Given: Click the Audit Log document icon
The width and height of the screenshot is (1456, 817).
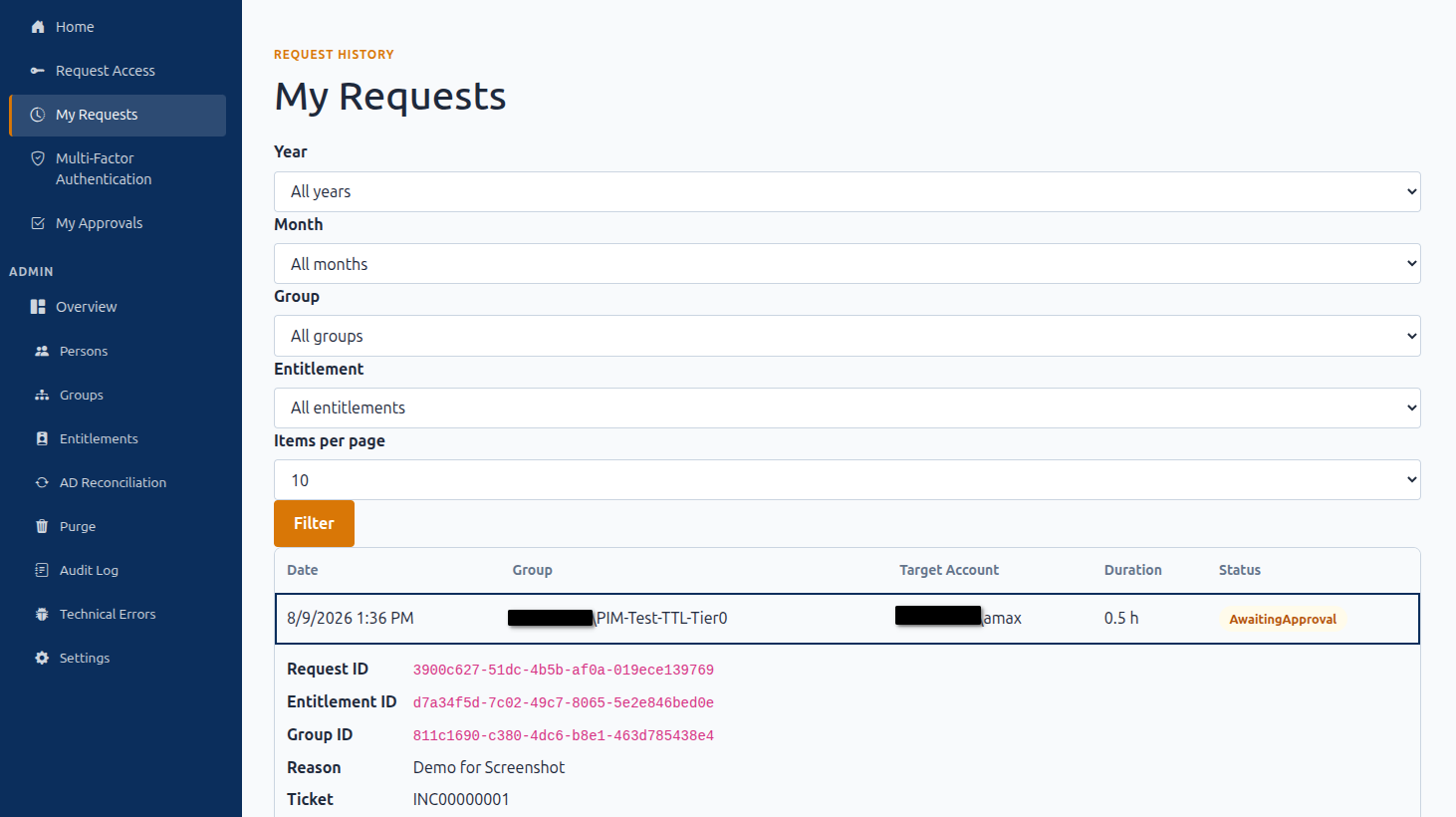Looking at the screenshot, I should [42, 570].
